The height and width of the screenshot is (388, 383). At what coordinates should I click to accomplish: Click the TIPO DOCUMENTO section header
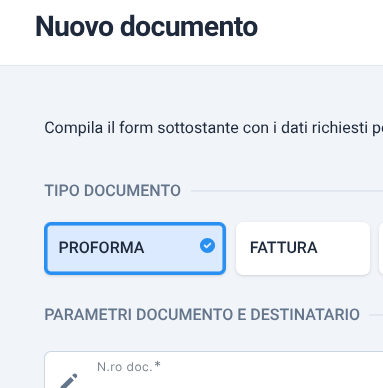tap(112, 191)
